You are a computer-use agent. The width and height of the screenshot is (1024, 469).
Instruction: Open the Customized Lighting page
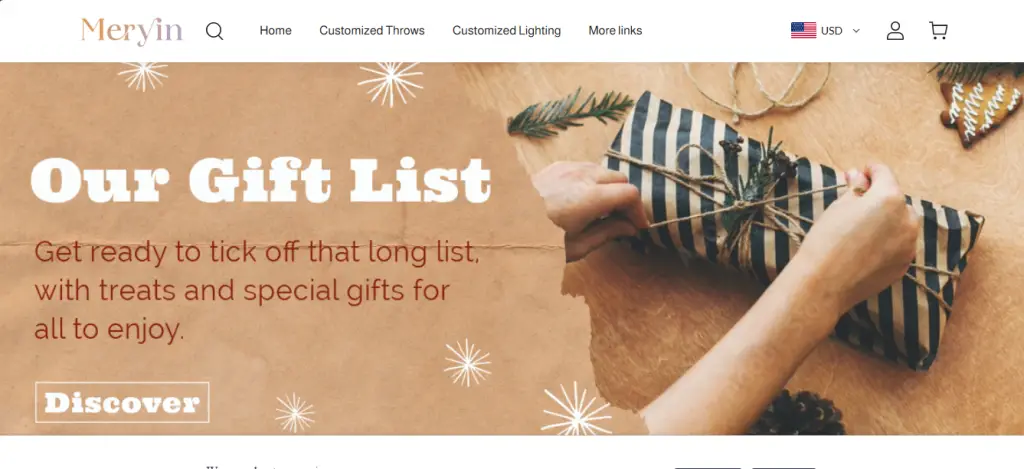pyautogui.click(x=506, y=31)
